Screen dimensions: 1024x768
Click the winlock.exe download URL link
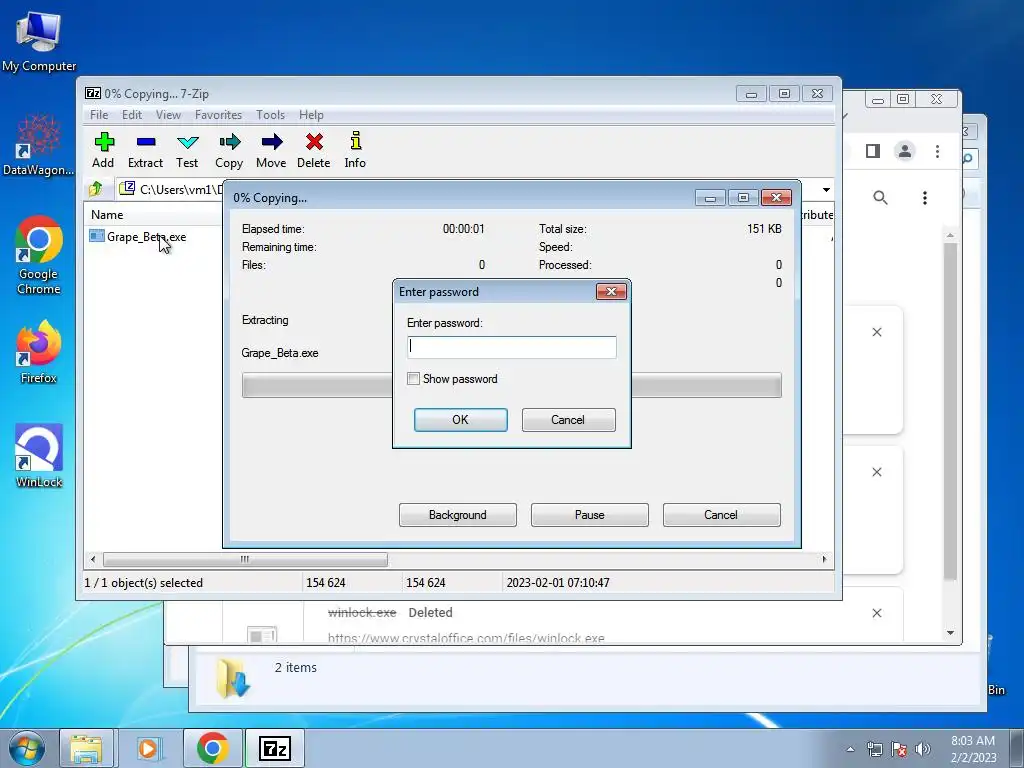click(466, 638)
